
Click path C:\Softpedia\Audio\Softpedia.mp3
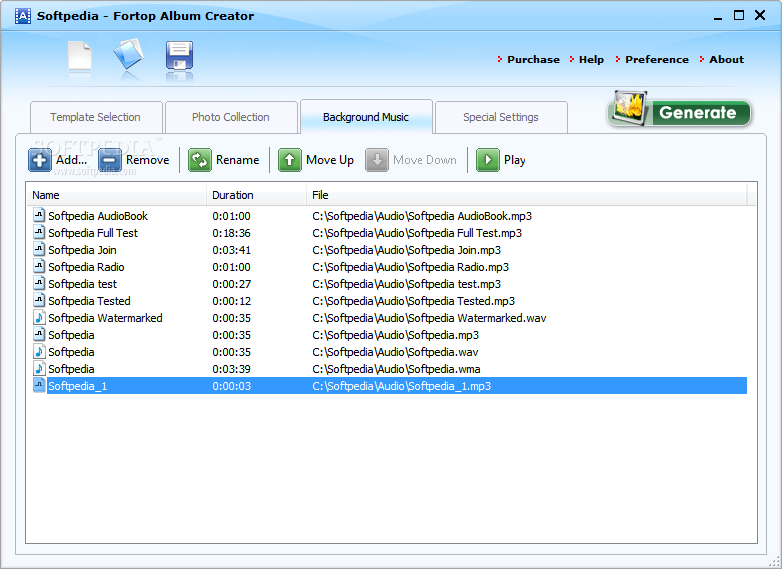395,335
